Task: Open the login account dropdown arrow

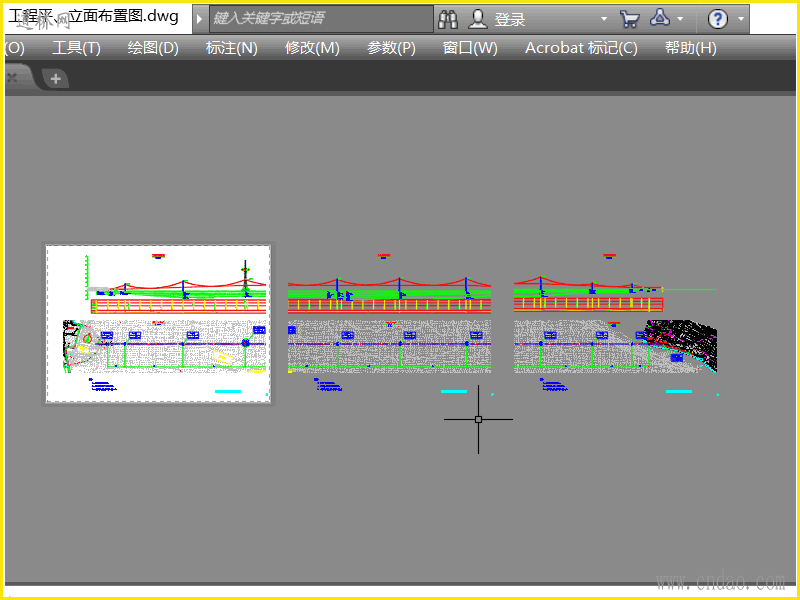Action: click(x=604, y=19)
